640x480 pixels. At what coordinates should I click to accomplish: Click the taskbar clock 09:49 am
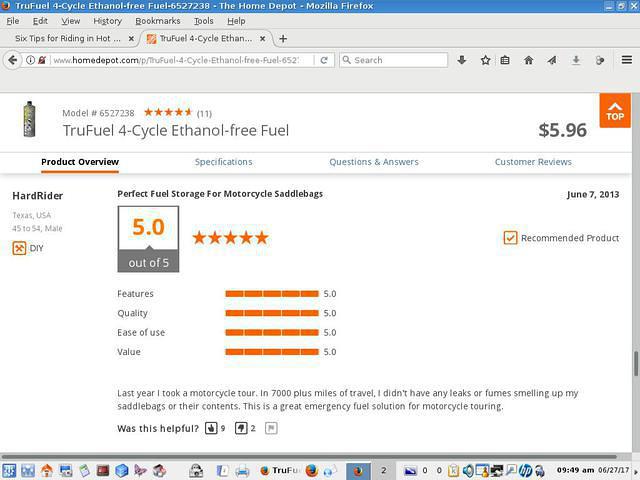576,470
